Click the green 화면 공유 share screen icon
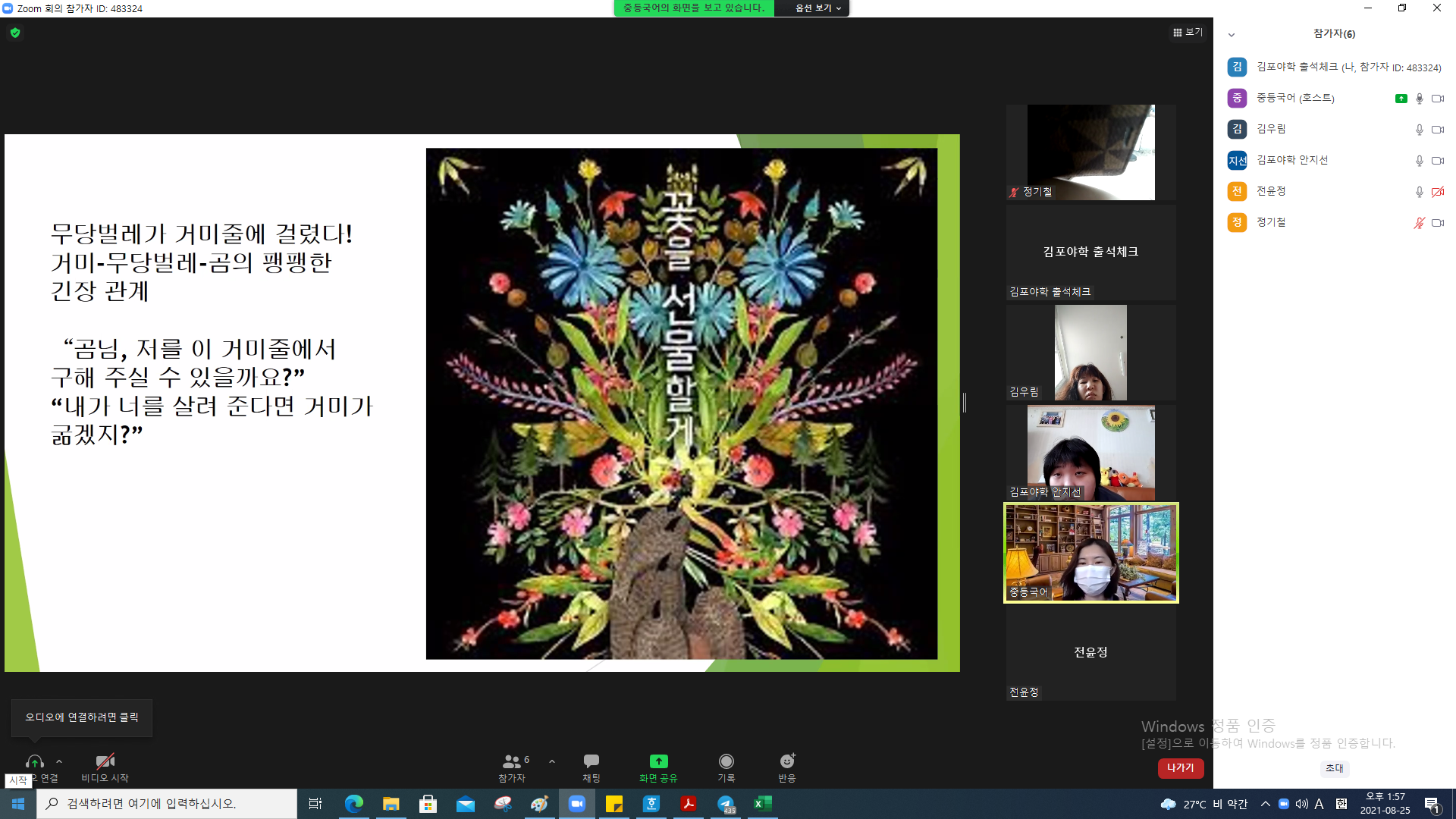Viewport: 1456px width, 819px height. click(x=658, y=761)
